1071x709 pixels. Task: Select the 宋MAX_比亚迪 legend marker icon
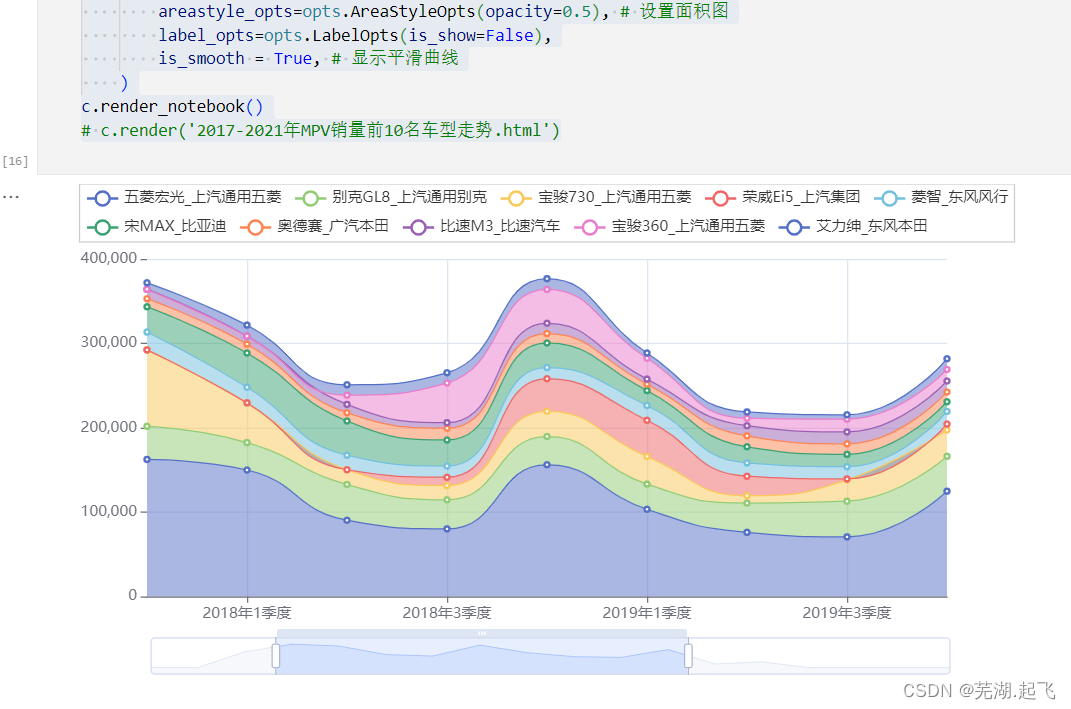tap(102, 225)
